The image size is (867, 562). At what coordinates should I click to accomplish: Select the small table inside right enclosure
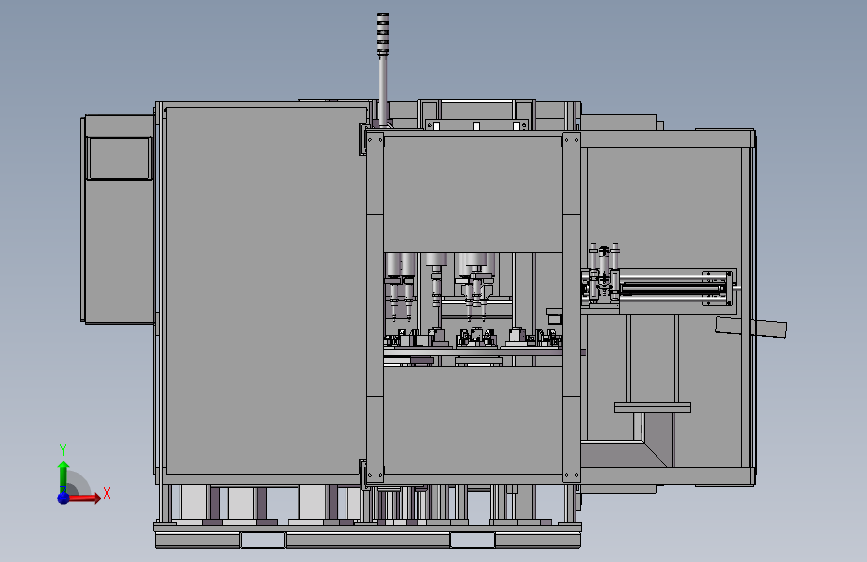652,408
